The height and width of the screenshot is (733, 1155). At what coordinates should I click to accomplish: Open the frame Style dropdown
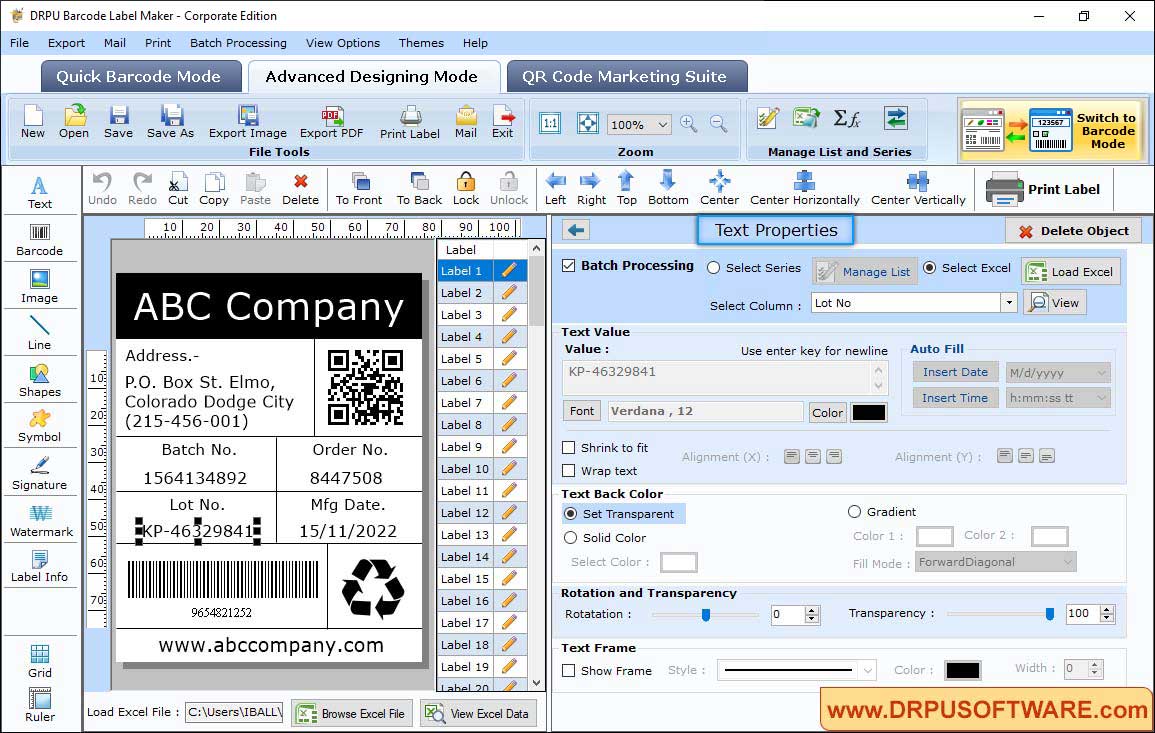click(x=868, y=670)
